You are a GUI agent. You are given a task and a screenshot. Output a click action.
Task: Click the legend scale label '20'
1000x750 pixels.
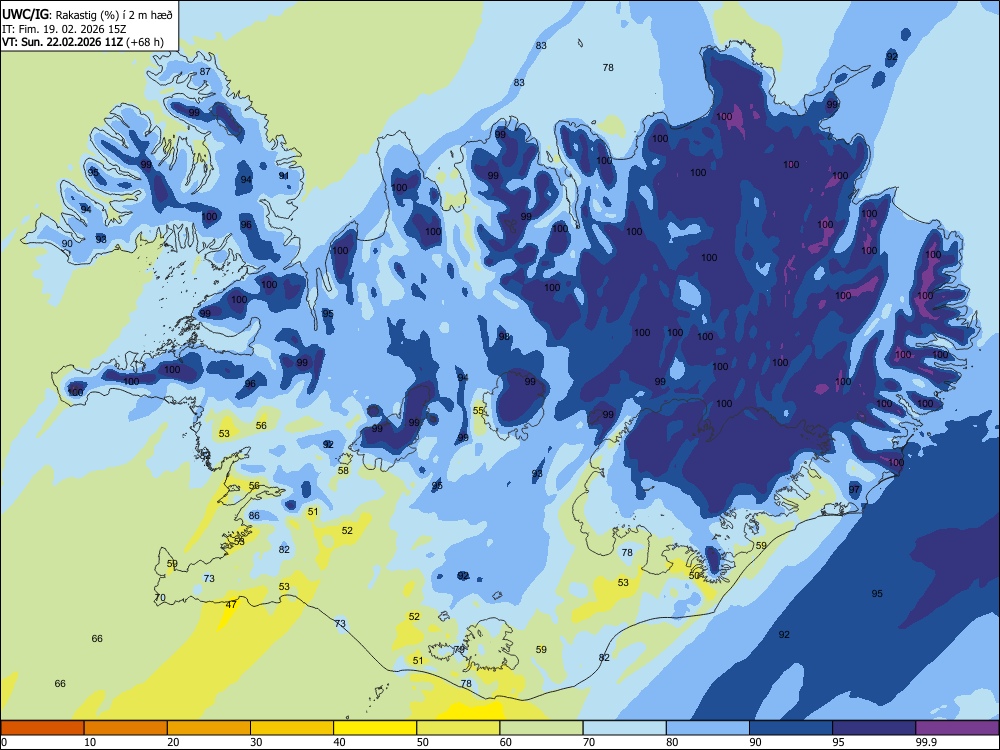[173, 742]
